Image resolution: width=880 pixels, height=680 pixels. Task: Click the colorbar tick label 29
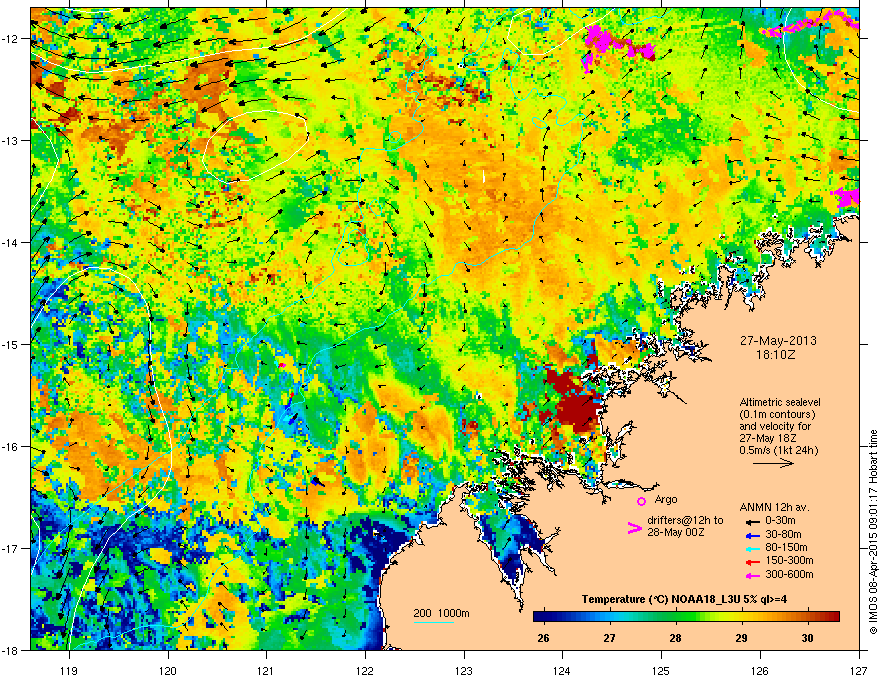tap(741, 638)
